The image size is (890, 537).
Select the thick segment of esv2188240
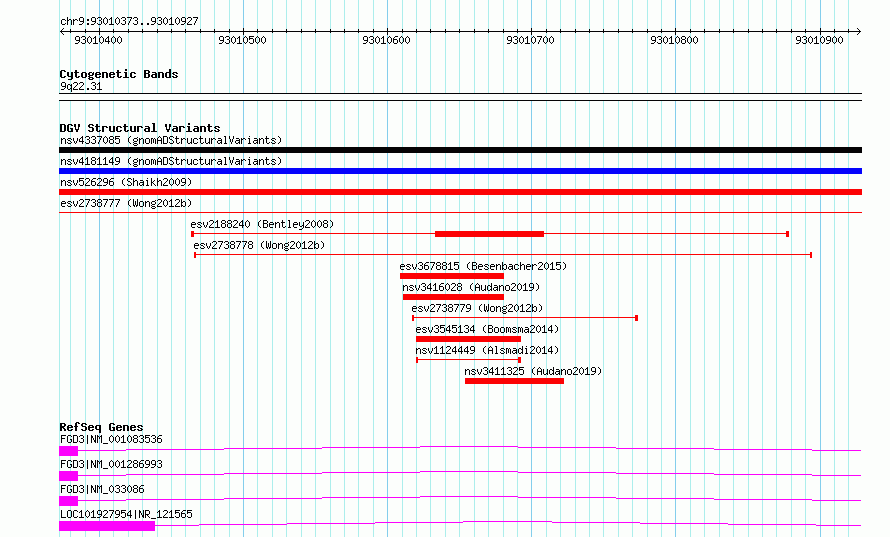[489, 234]
